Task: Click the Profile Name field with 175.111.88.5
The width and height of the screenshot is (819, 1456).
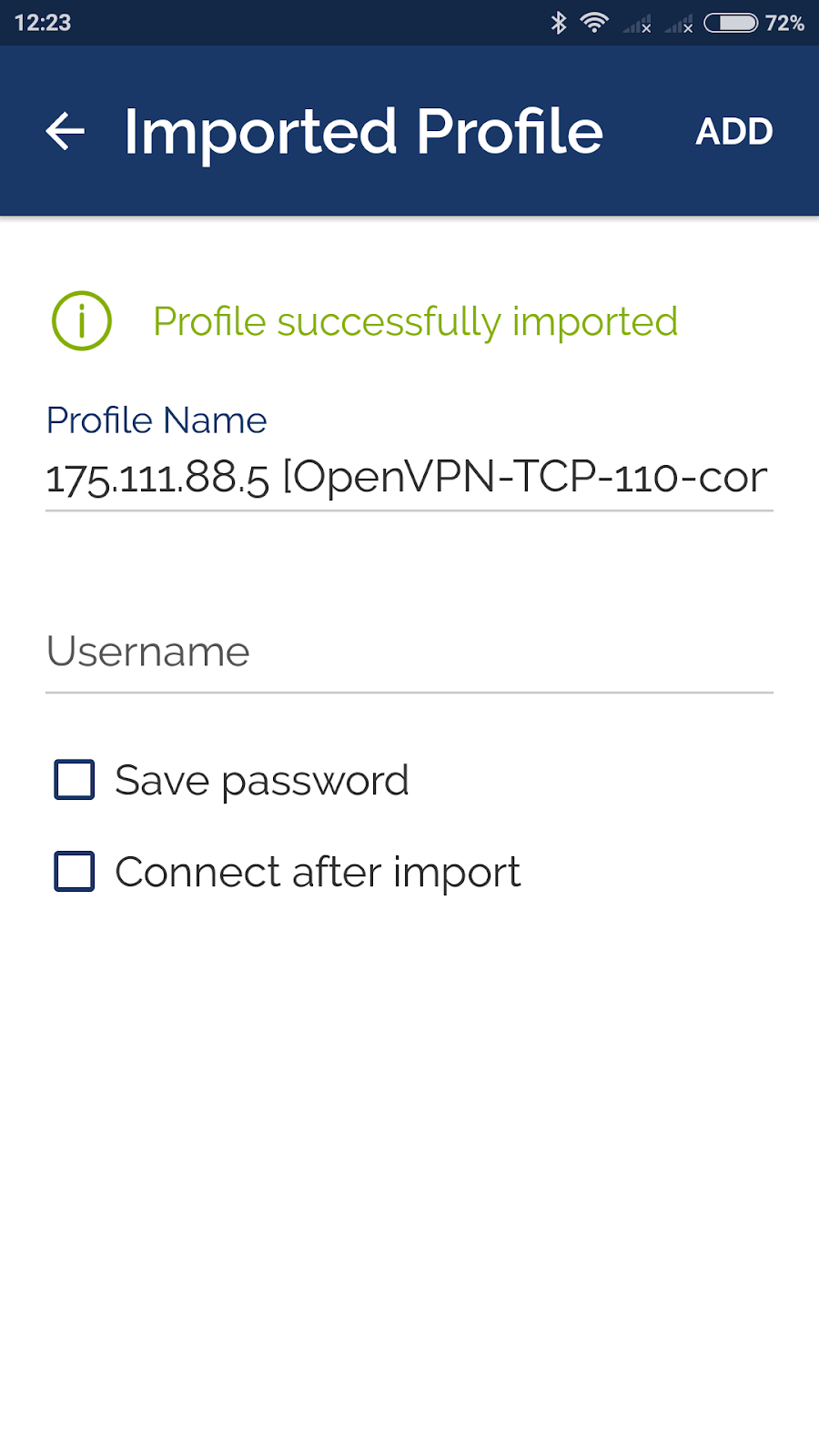Action: (x=409, y=479)
